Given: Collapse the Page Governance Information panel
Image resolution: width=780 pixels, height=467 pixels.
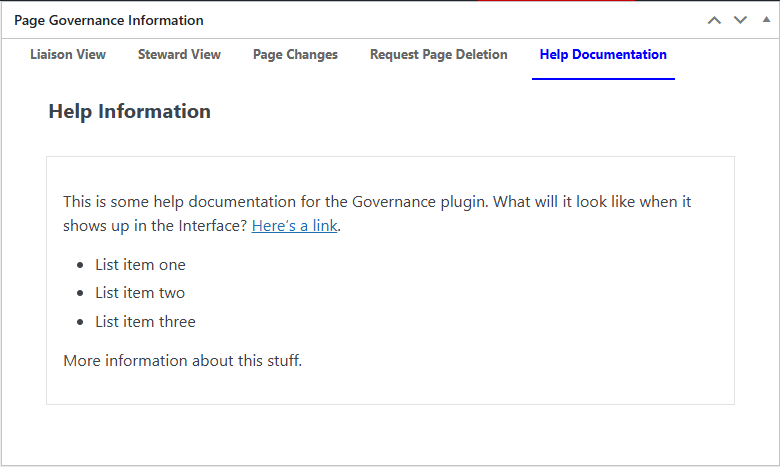Looking at the screenshot, I should coord(766,20).
